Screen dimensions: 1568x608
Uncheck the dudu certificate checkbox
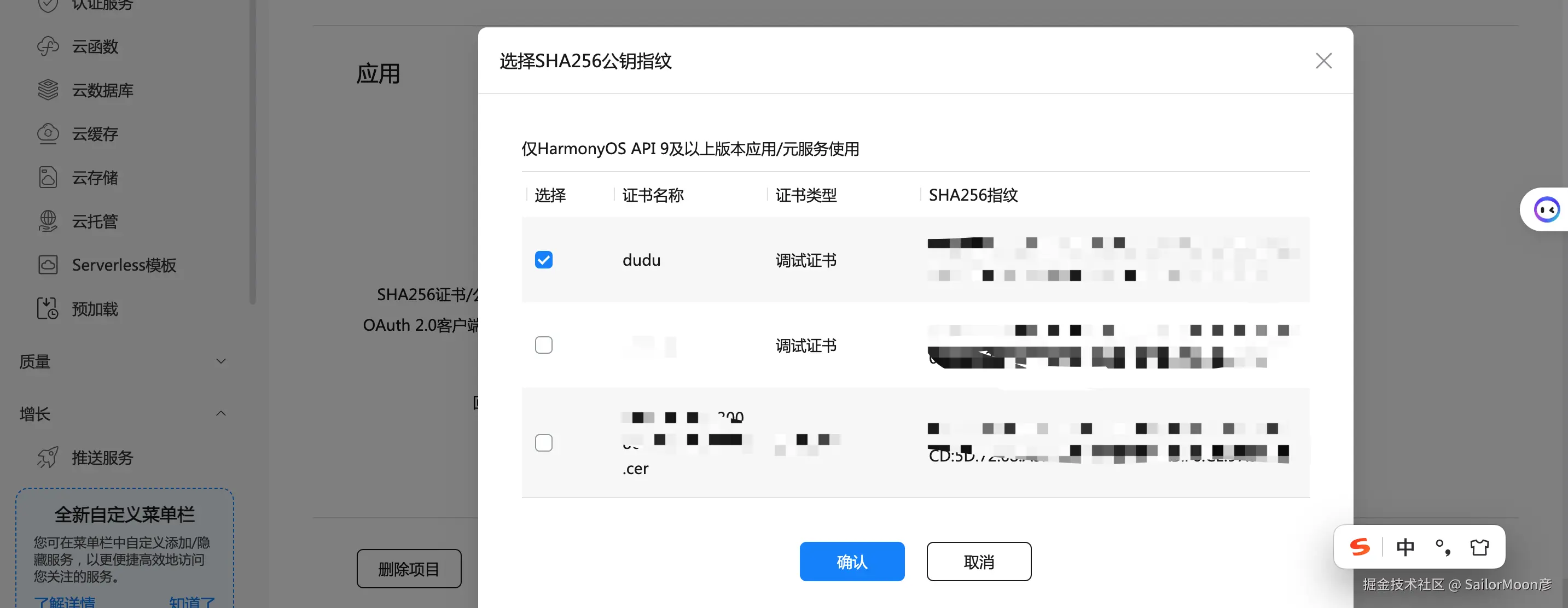tap(544, 259)
